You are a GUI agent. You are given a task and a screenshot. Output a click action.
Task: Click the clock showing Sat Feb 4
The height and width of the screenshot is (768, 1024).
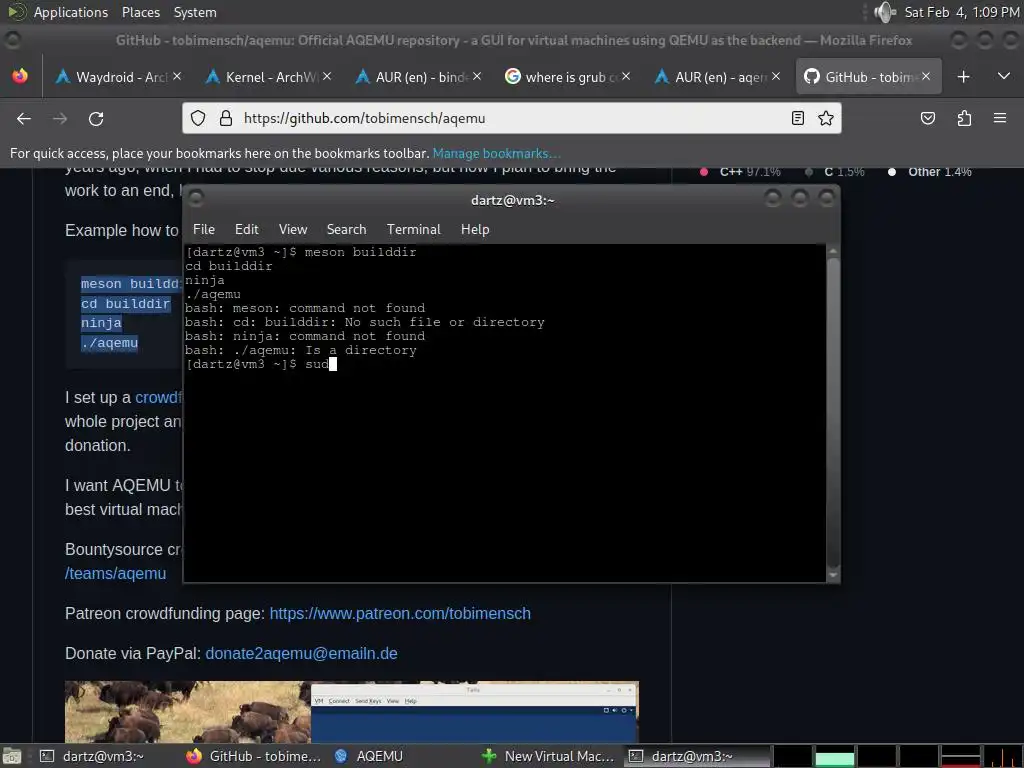pyautogui.click(x=961, y=12)
